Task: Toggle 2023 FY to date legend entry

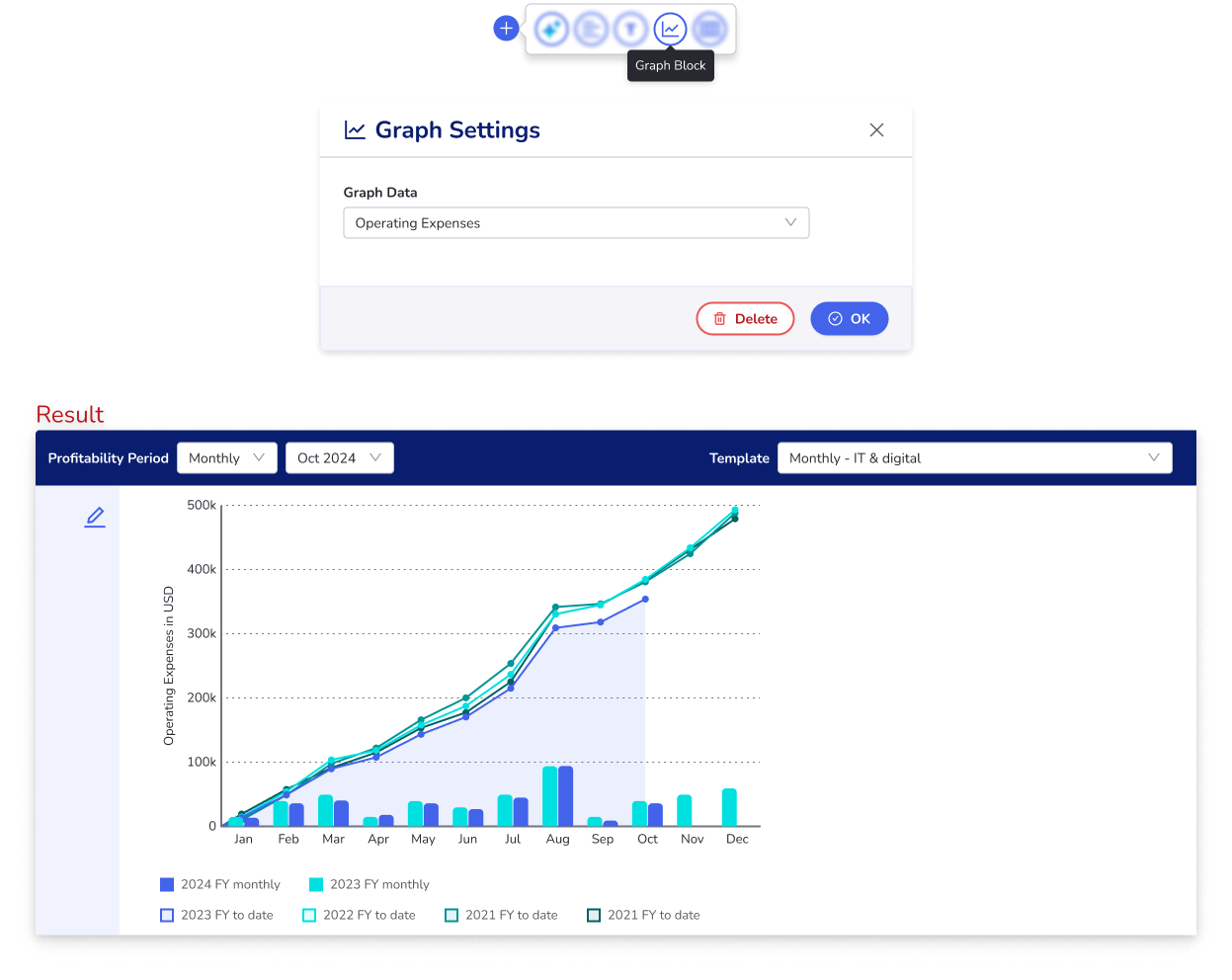Action: pyautogui.click(x=216, y=915)
